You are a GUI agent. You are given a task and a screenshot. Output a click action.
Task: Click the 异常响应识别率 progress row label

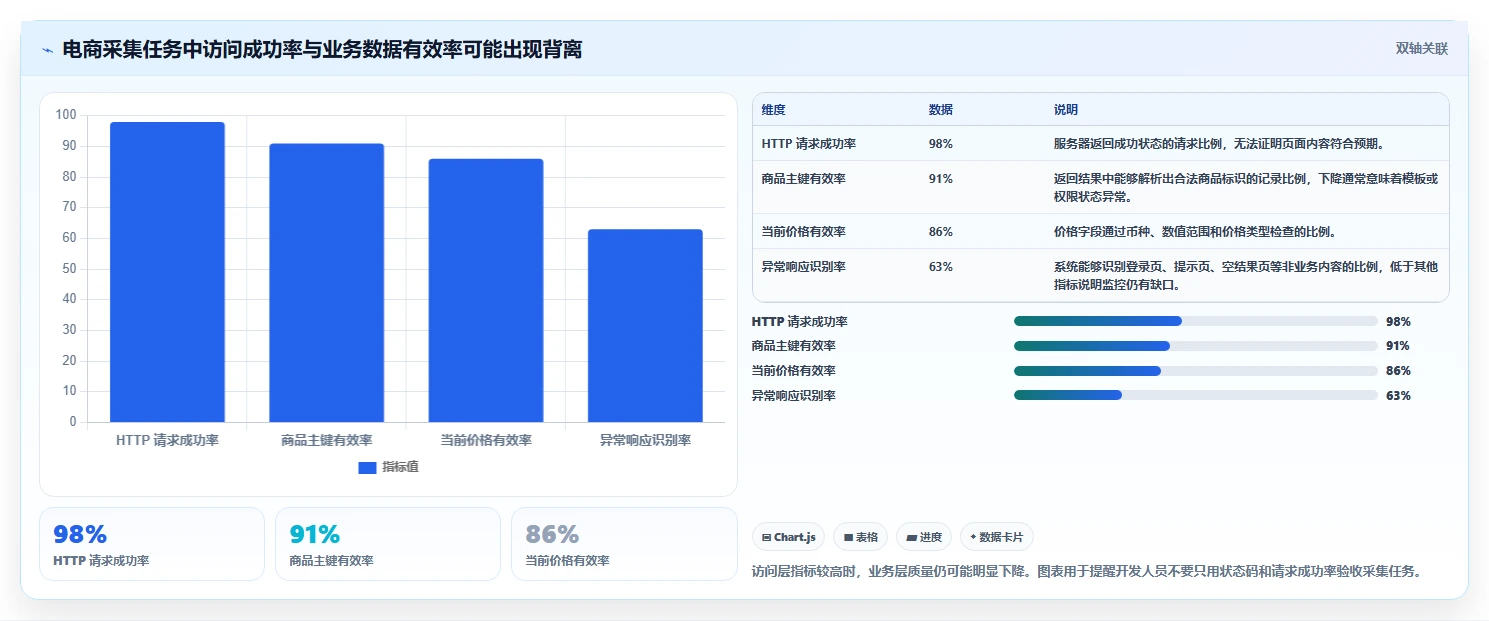794,396
